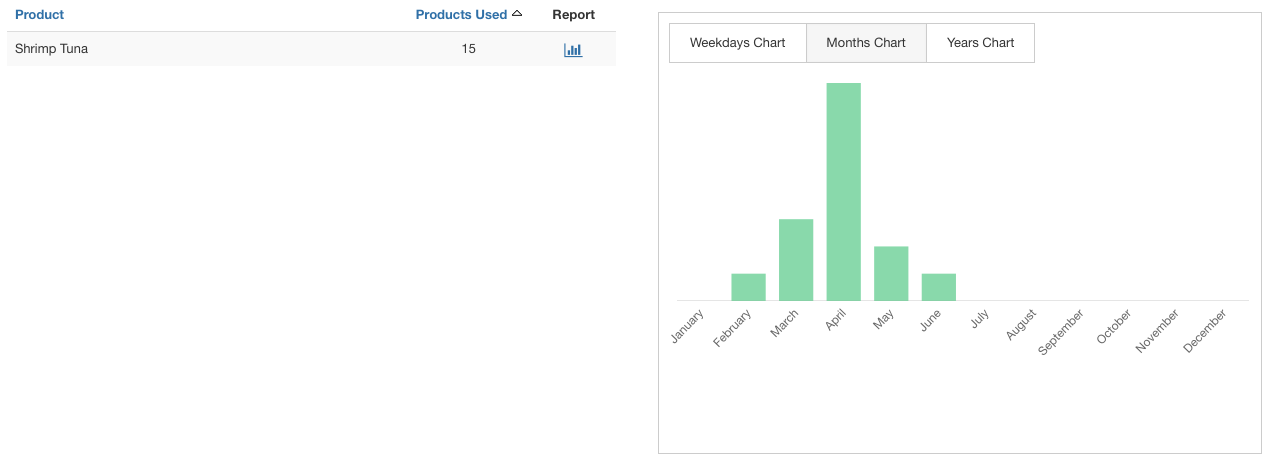Select the Shrimp Tuna product name
This screenshot has width=1274, height=467.
click(52, 49)
